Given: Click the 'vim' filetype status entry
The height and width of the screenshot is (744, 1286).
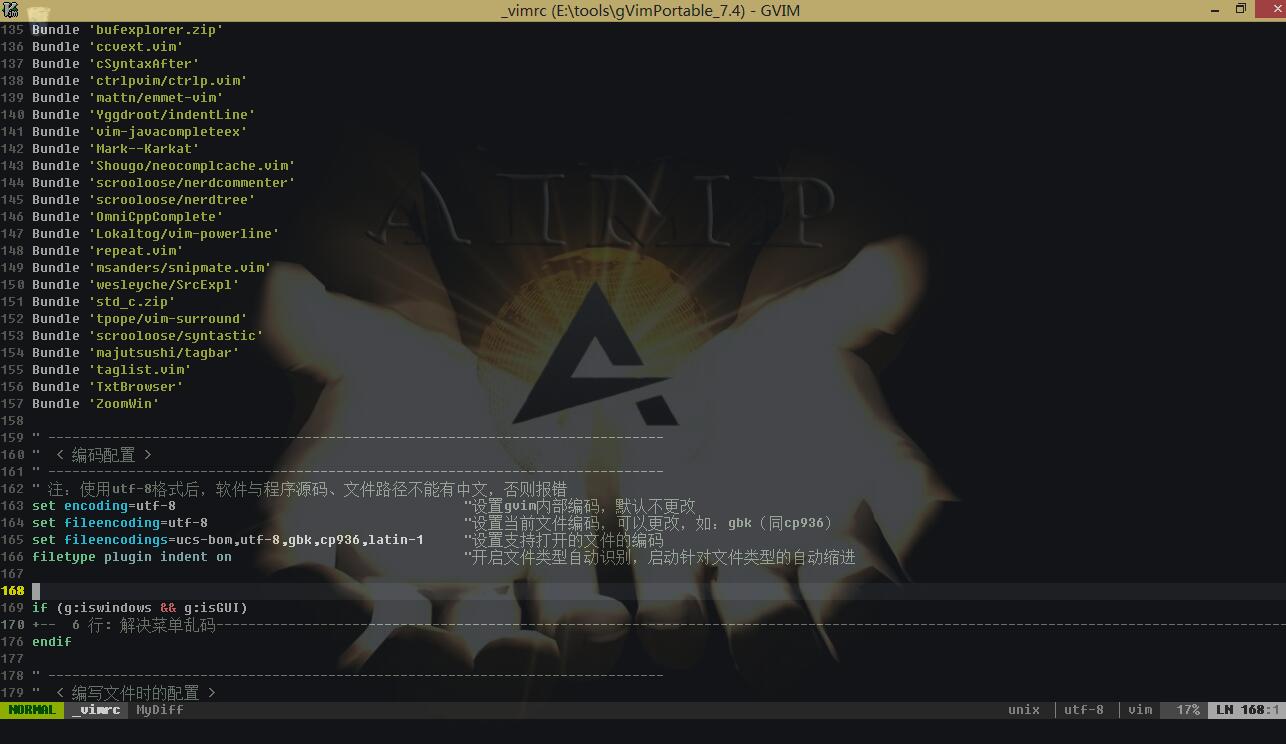Looking at the screenshot, I should point(1140,710).
